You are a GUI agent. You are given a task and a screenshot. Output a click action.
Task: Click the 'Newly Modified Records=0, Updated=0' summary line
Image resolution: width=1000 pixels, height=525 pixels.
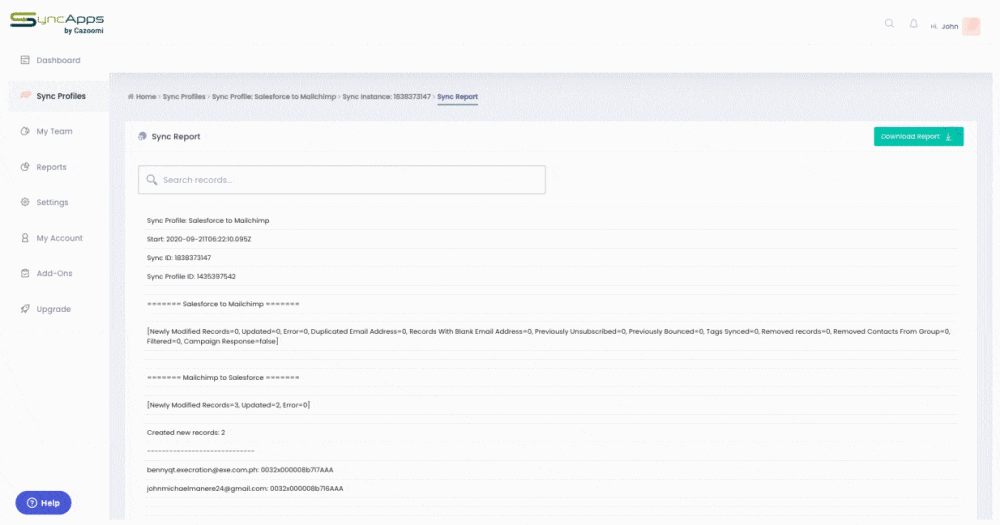(x=548, y=336)
